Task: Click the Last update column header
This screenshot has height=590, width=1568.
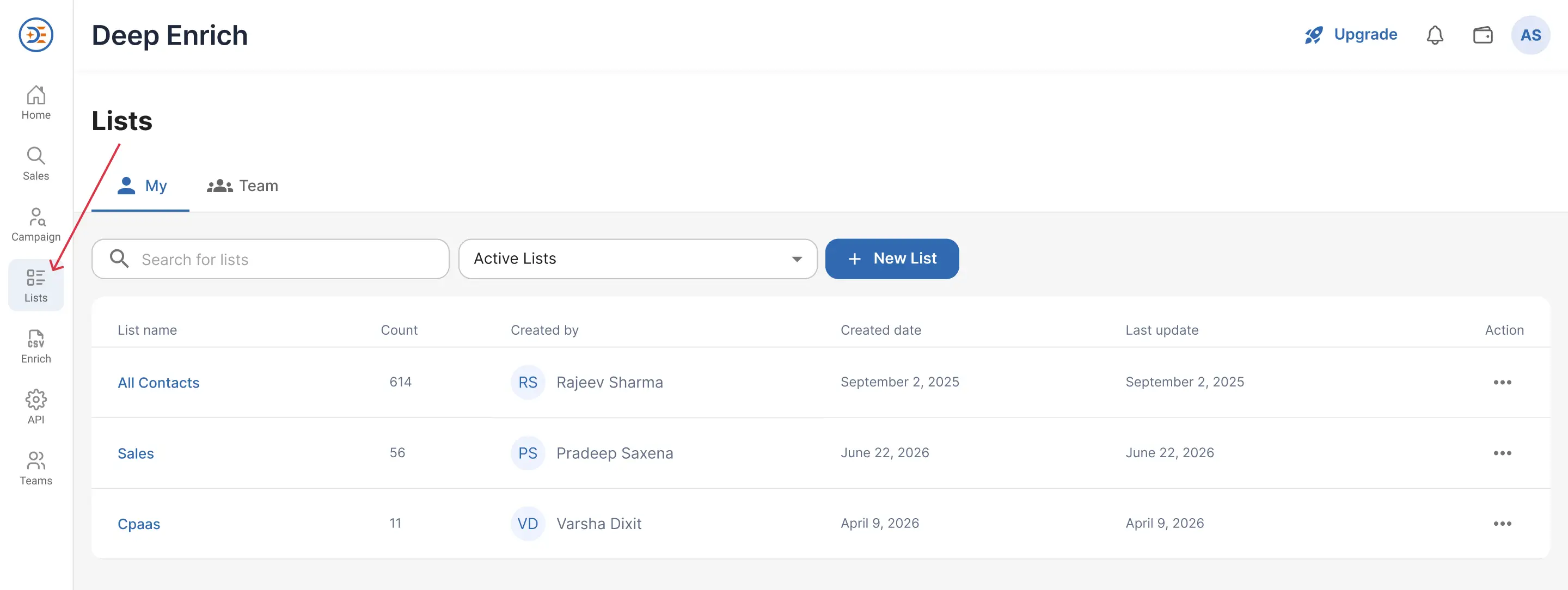Action: pyautogui.click(x=1162, y=330)
